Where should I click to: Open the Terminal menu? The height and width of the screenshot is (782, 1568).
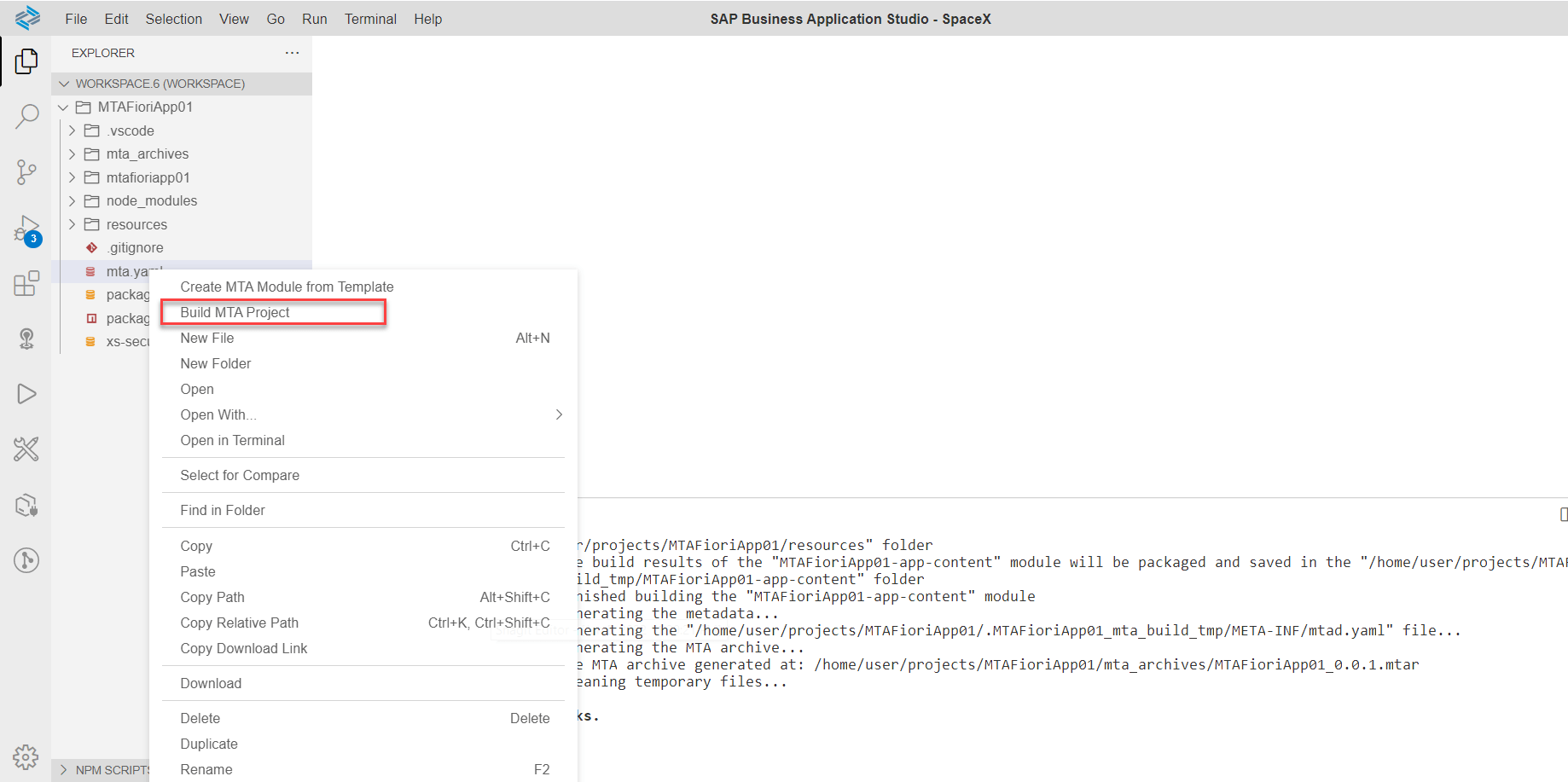[x=370, y=18]
